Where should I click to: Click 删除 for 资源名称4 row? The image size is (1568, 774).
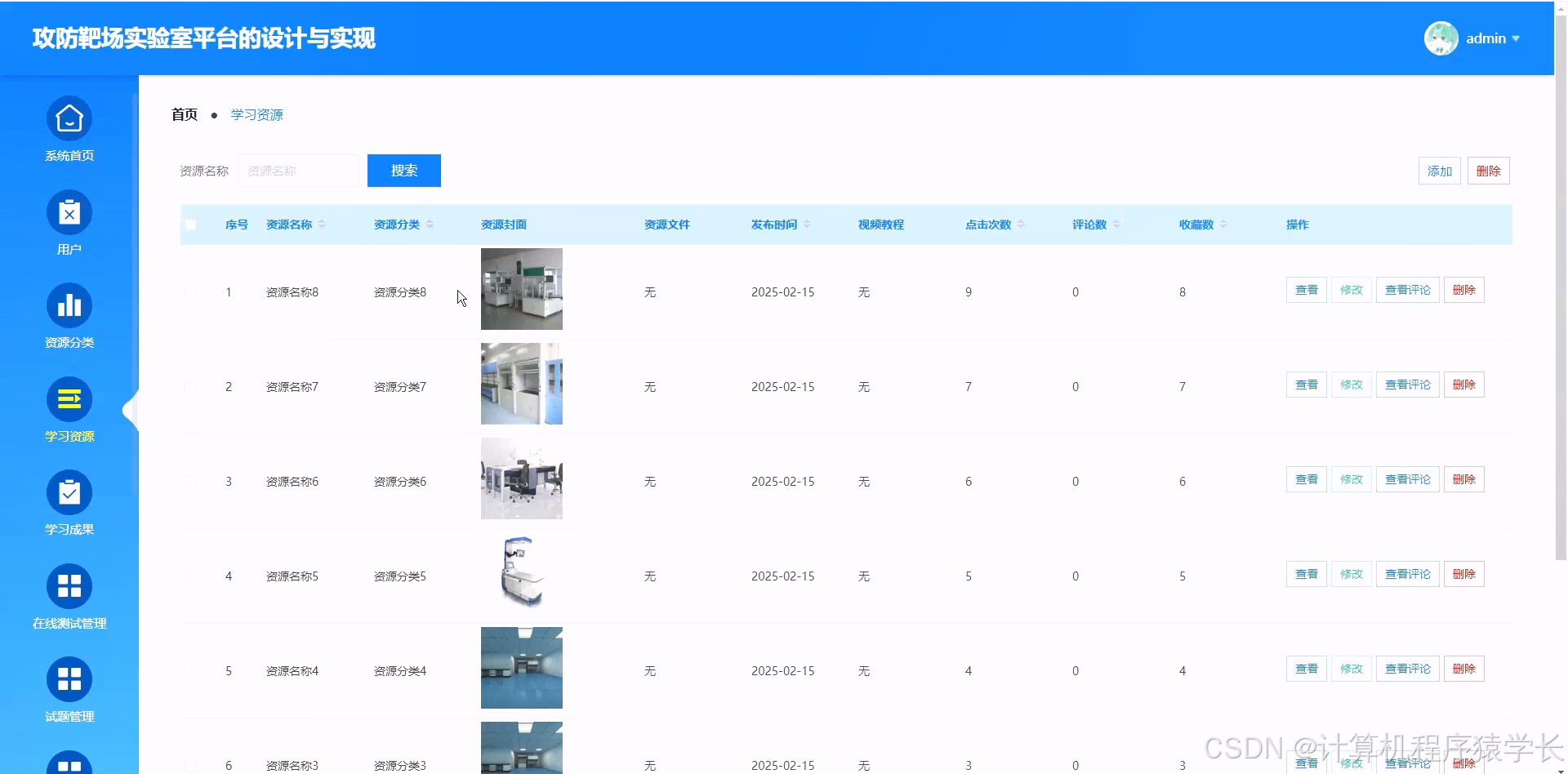click(x=1464, y=669)
